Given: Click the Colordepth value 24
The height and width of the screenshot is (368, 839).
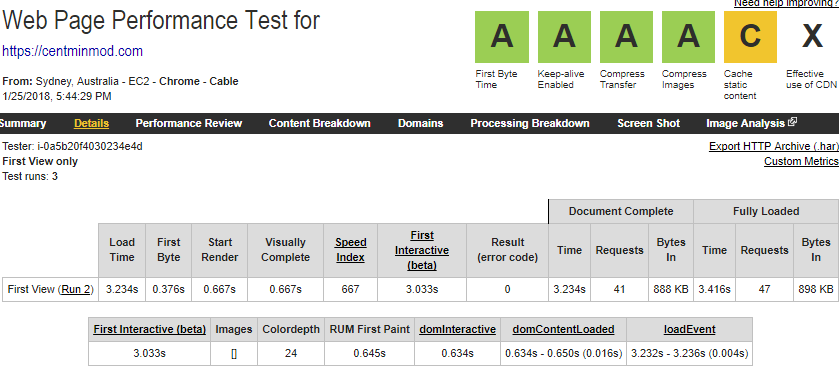Looking at the screenshot, I should pyautogui.click(x=291, y=354).
